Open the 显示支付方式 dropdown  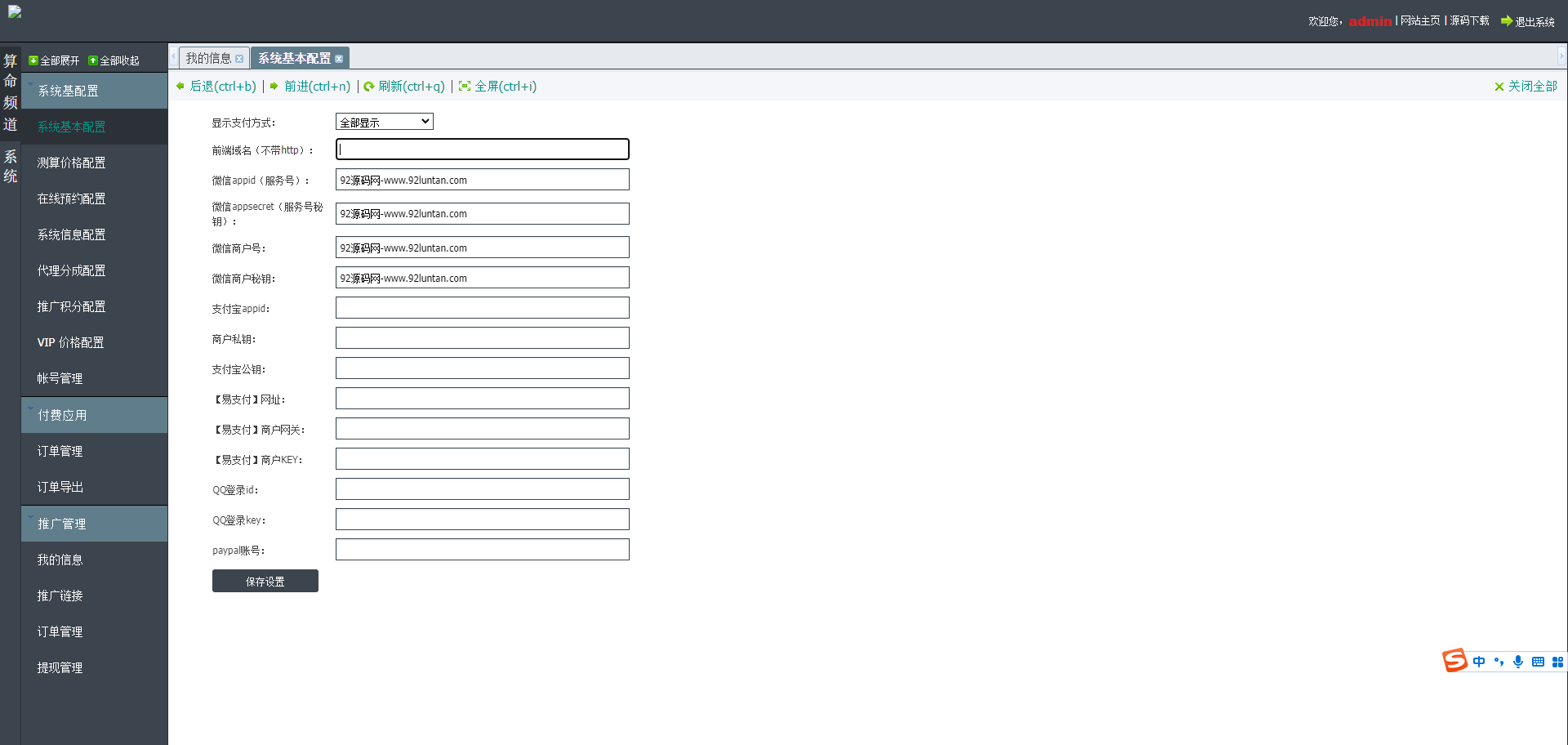click(385, 122)
